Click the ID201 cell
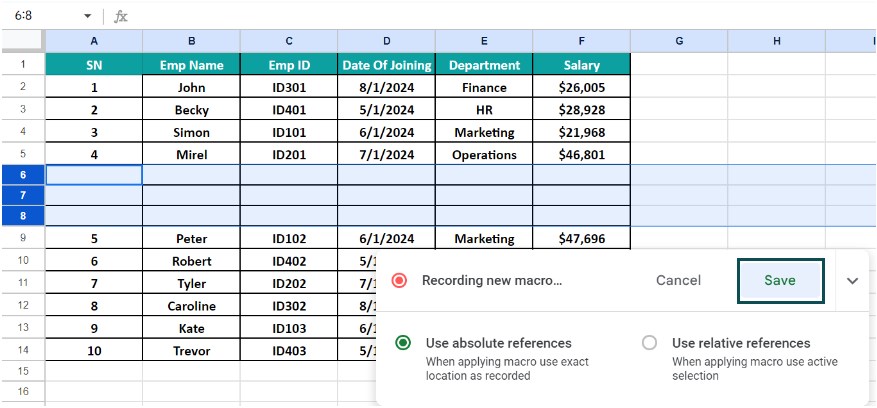 coord(289,154)
